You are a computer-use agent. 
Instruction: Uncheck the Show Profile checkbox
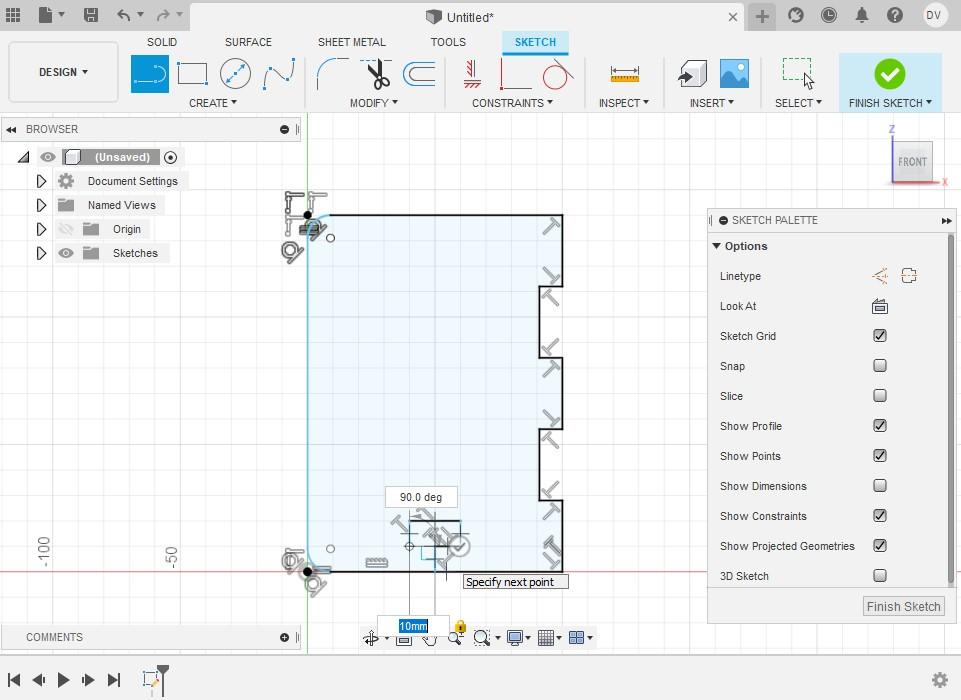880,426
